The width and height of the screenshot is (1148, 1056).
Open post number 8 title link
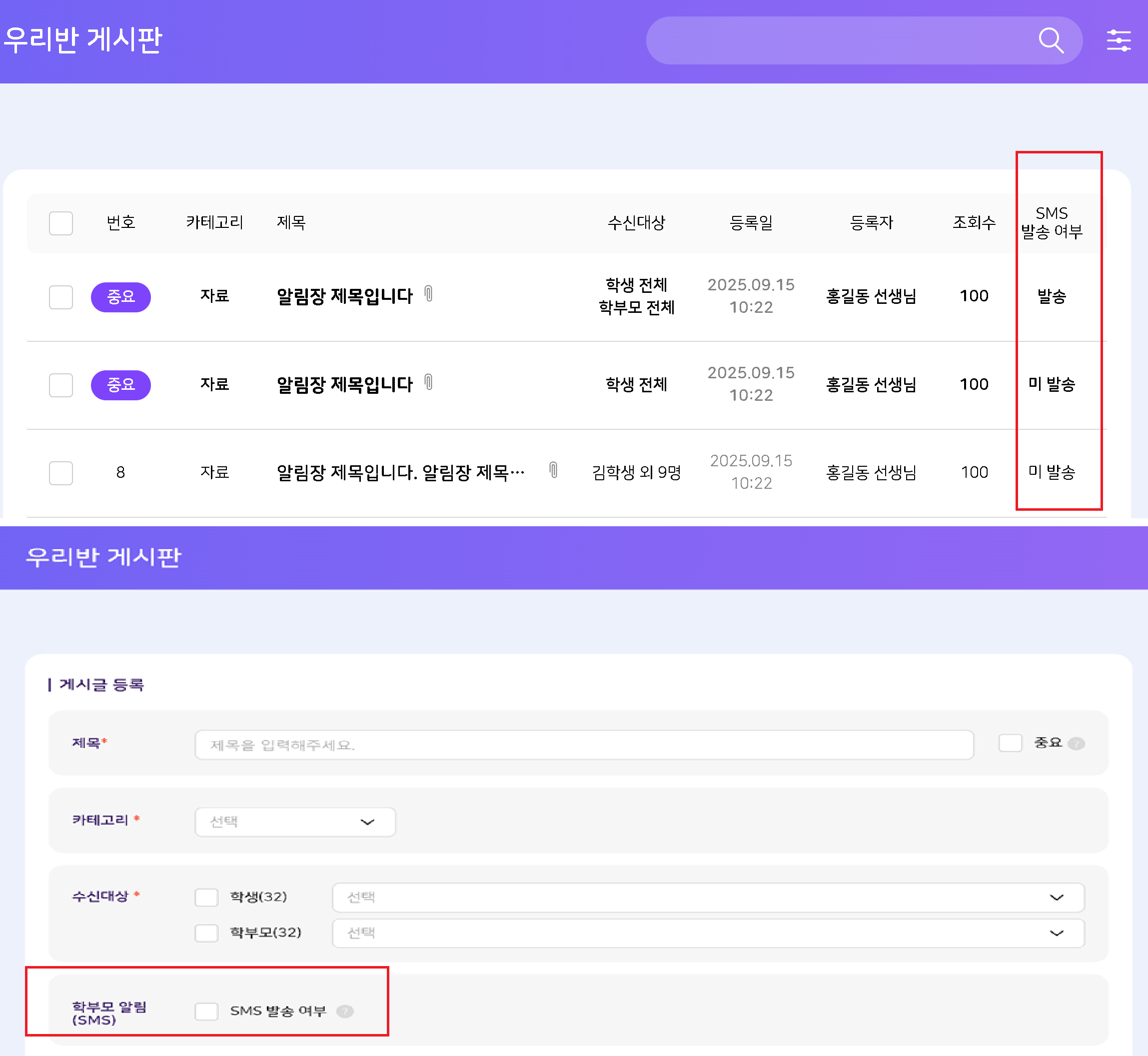(x=400, y=473)
